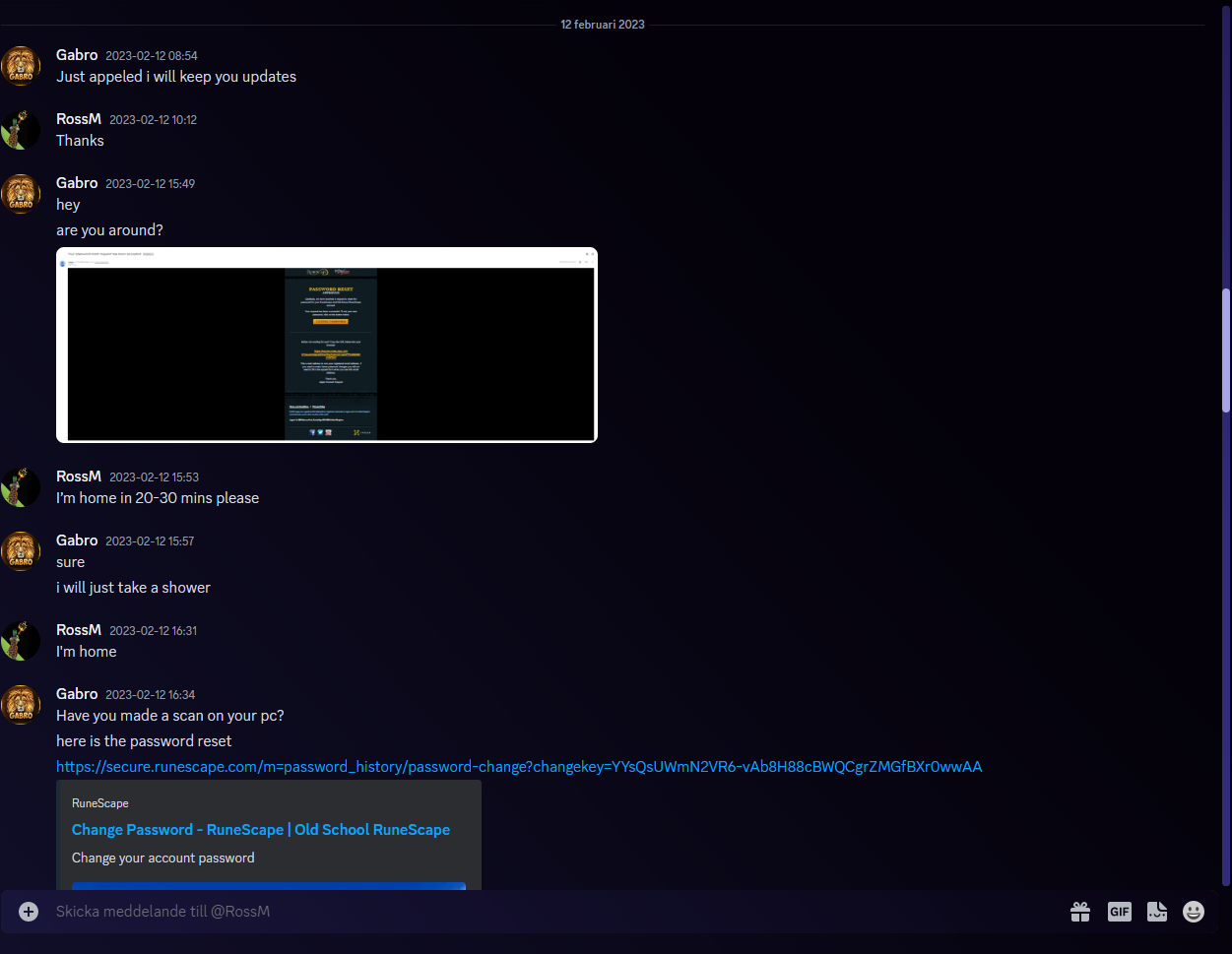The image size is (1232, 954).
Task: Open the sticker picker
Action: point(1156,911)
